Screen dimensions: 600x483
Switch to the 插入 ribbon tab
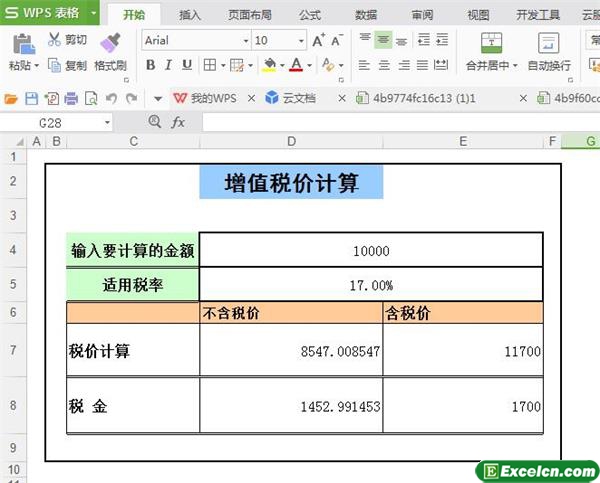[189, 15]
